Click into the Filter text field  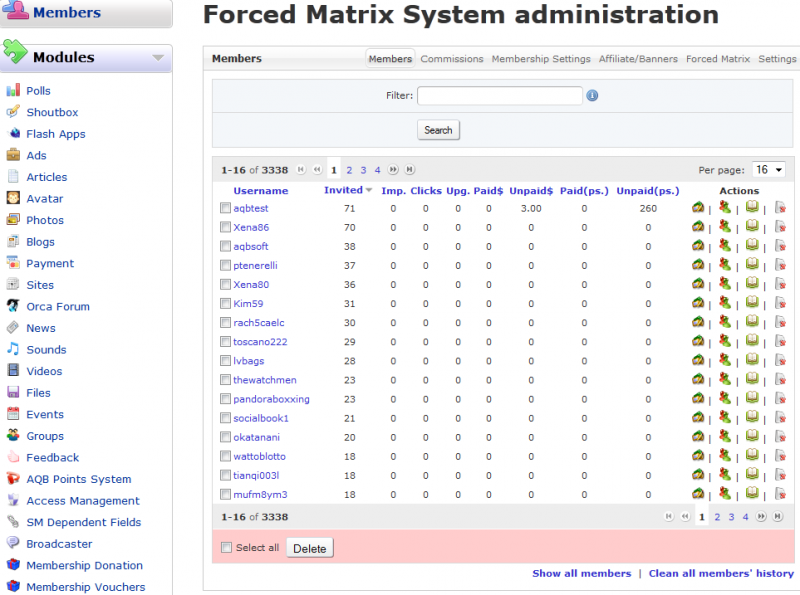click(499, 96)
